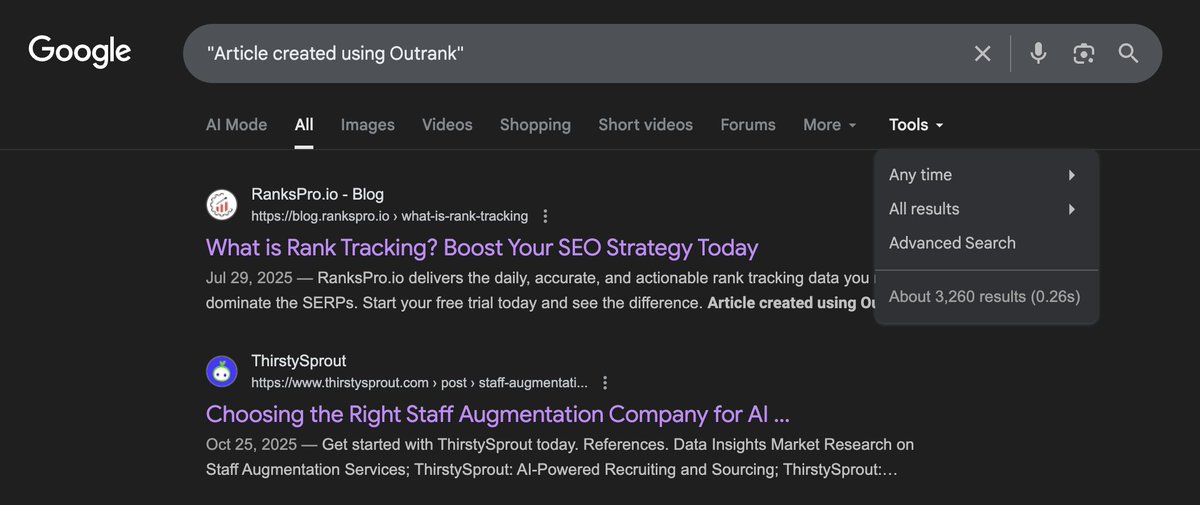Open the three-dot menu beside the ThirstySprout URL

pyautogui.click(x=605, y=382)
